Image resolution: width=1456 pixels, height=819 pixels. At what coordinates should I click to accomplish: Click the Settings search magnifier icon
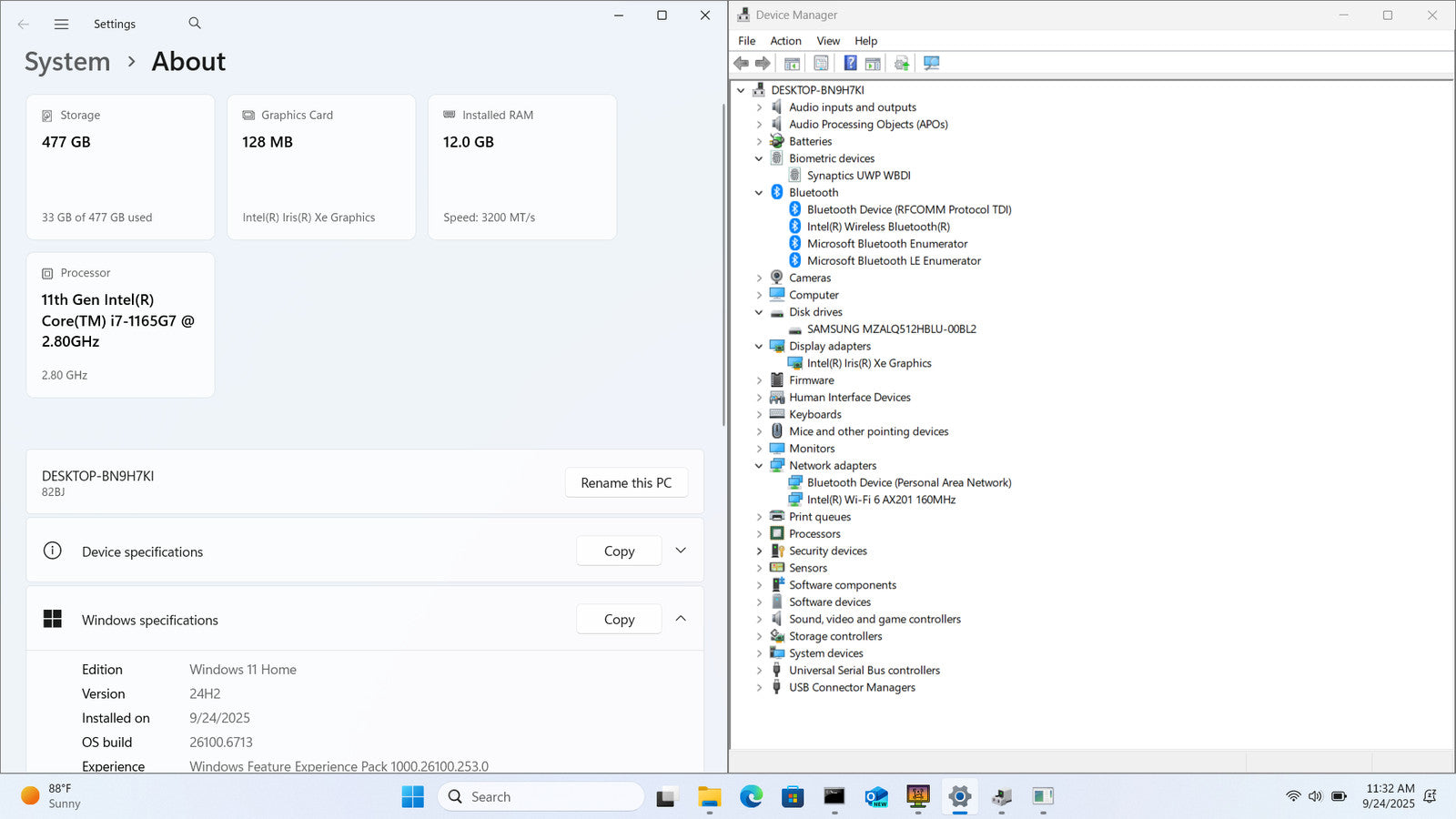point(195,24)
